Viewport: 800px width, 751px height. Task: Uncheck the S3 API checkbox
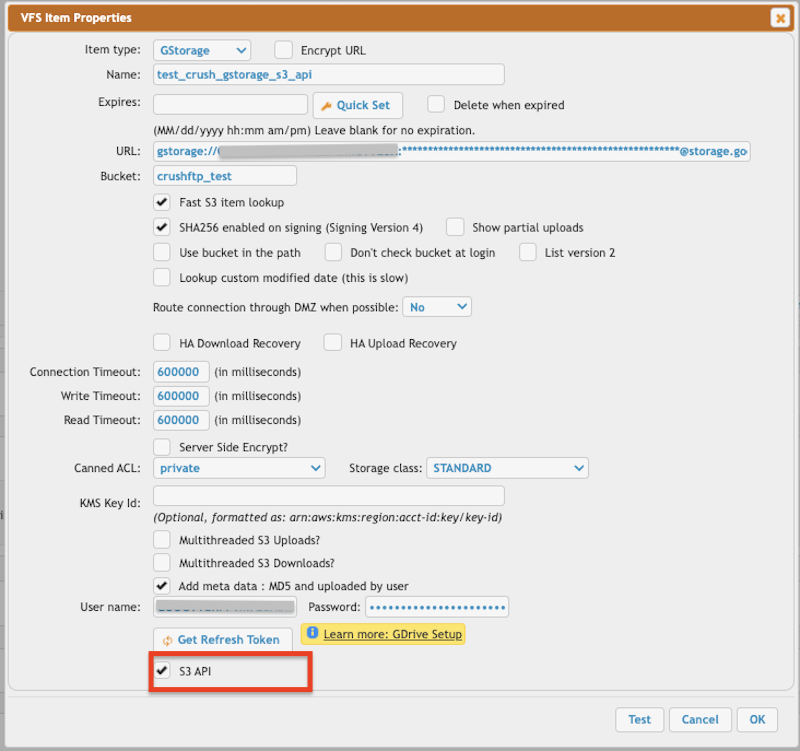tap(162, 670)
